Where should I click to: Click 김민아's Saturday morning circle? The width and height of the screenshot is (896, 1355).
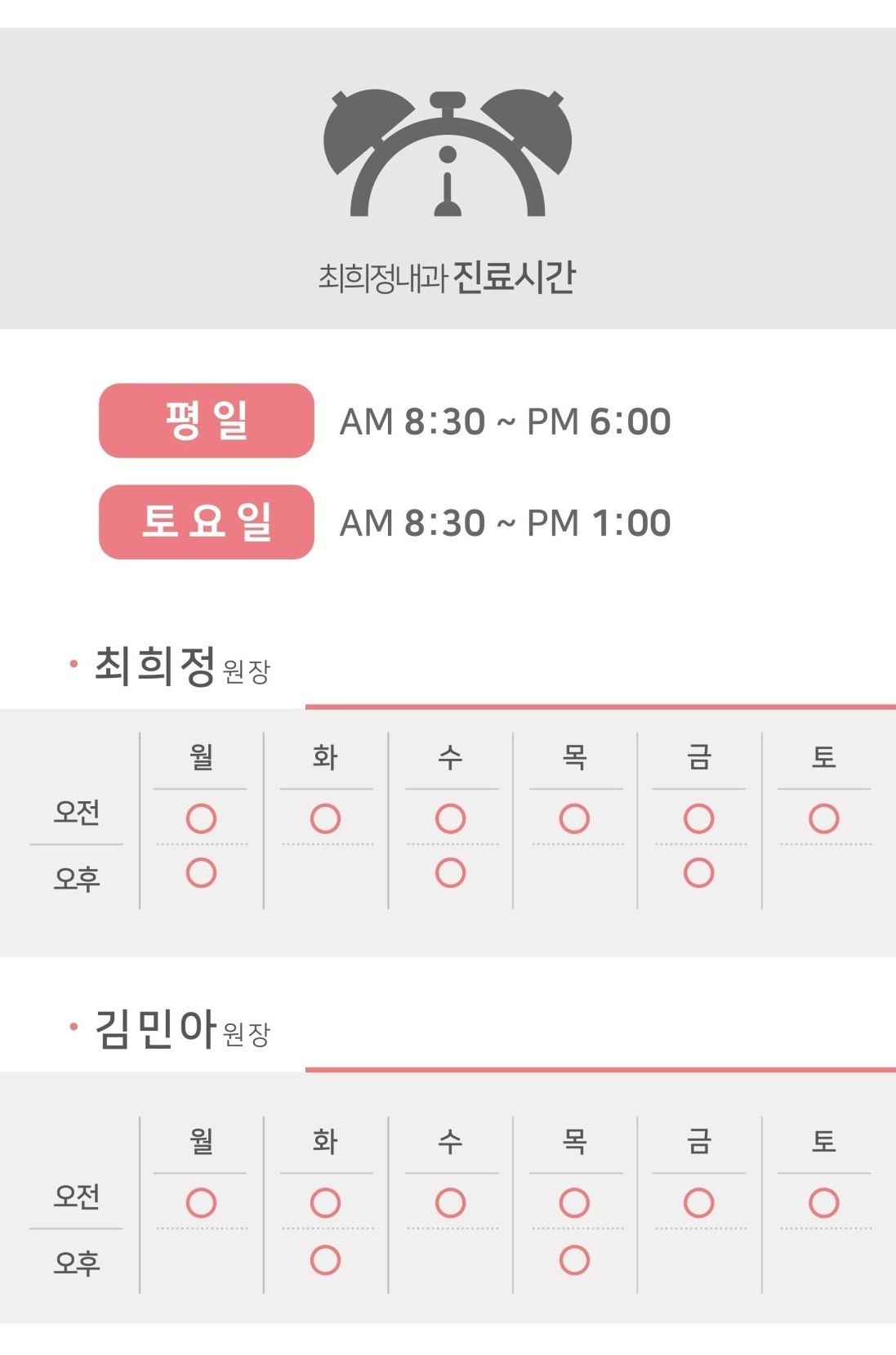[823, 1202]
